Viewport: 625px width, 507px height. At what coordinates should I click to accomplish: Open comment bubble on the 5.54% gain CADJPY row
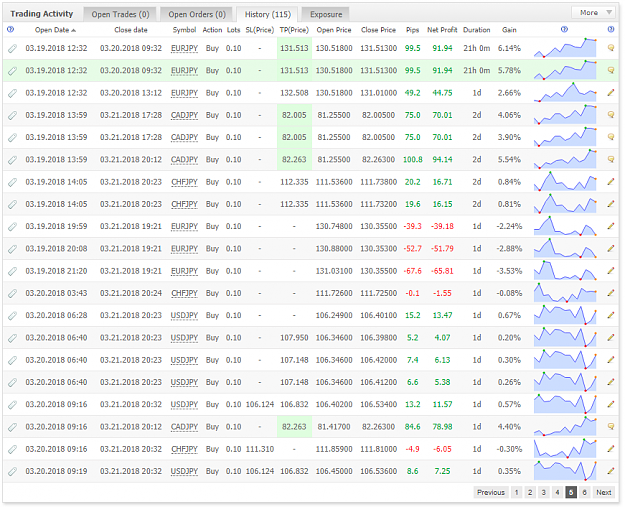coord(611,159)
